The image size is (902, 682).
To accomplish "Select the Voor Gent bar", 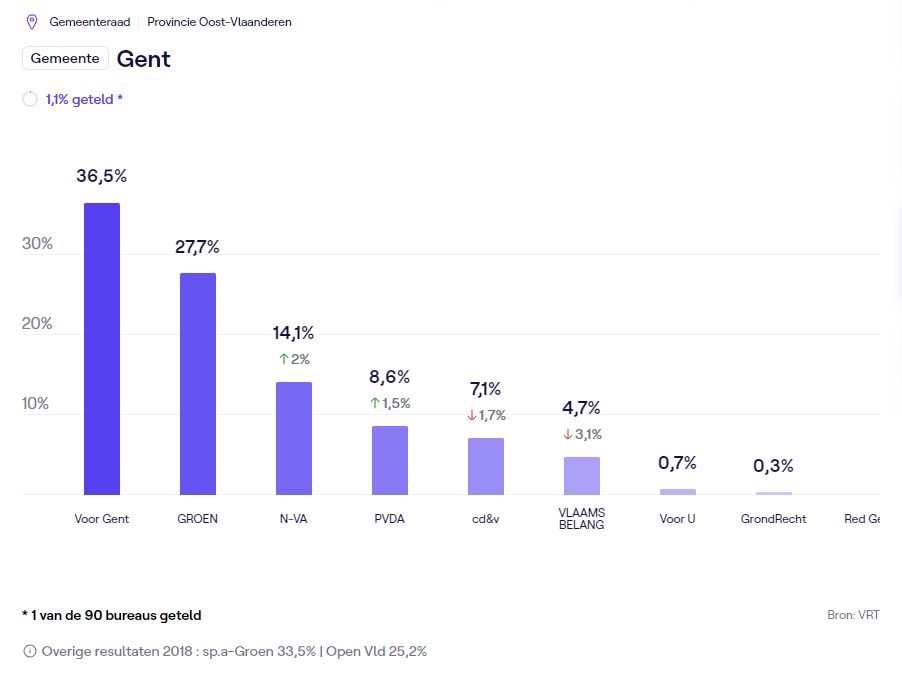I will coord(102,348).
